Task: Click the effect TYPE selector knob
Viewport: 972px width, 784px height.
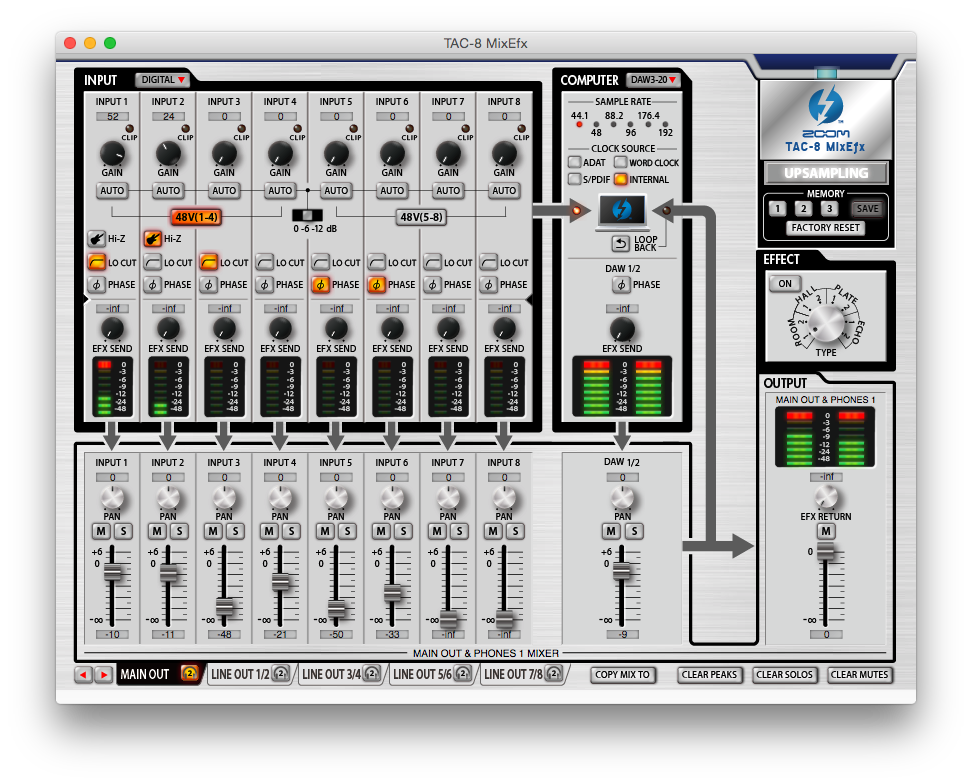Action: (x=827, y=323)
